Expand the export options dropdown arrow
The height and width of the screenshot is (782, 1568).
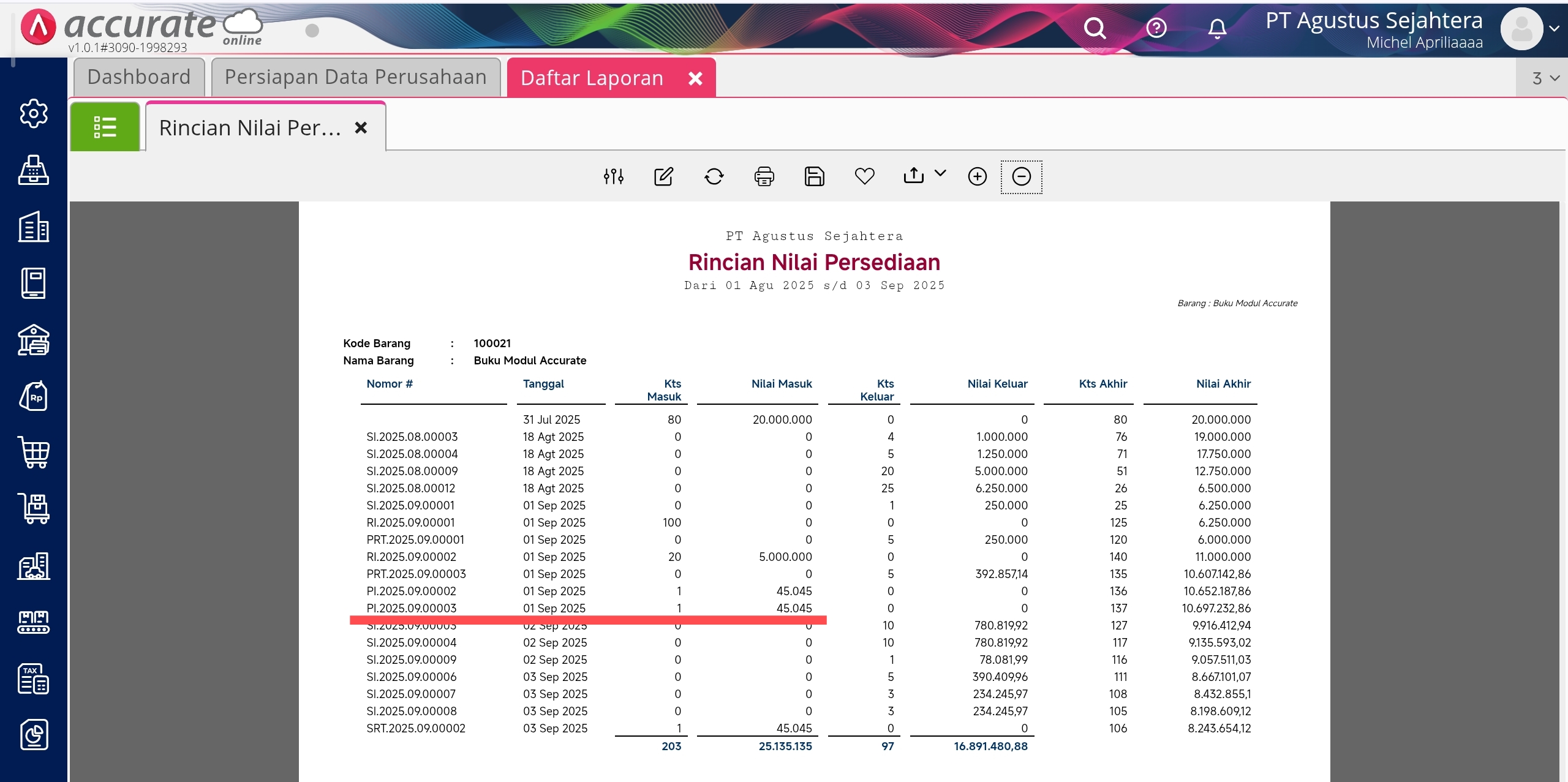(x=940, y=173)
